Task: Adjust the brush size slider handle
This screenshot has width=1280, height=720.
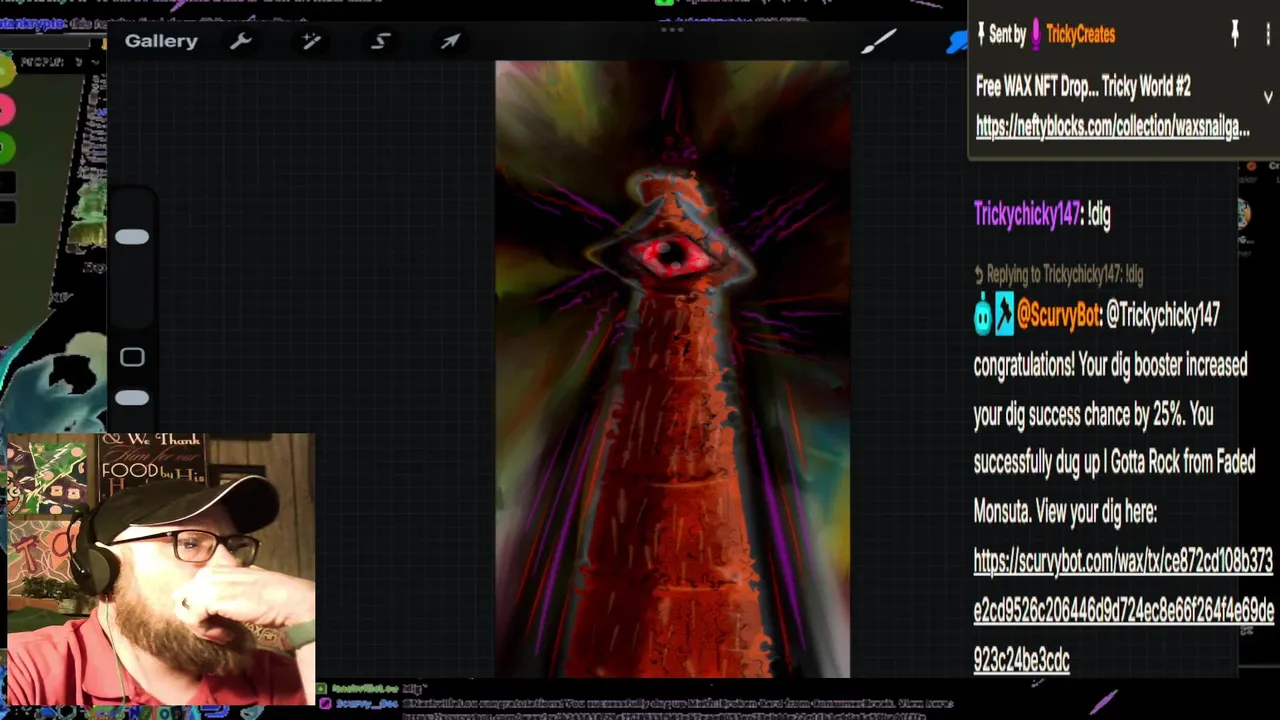Action: pos(132,237)
